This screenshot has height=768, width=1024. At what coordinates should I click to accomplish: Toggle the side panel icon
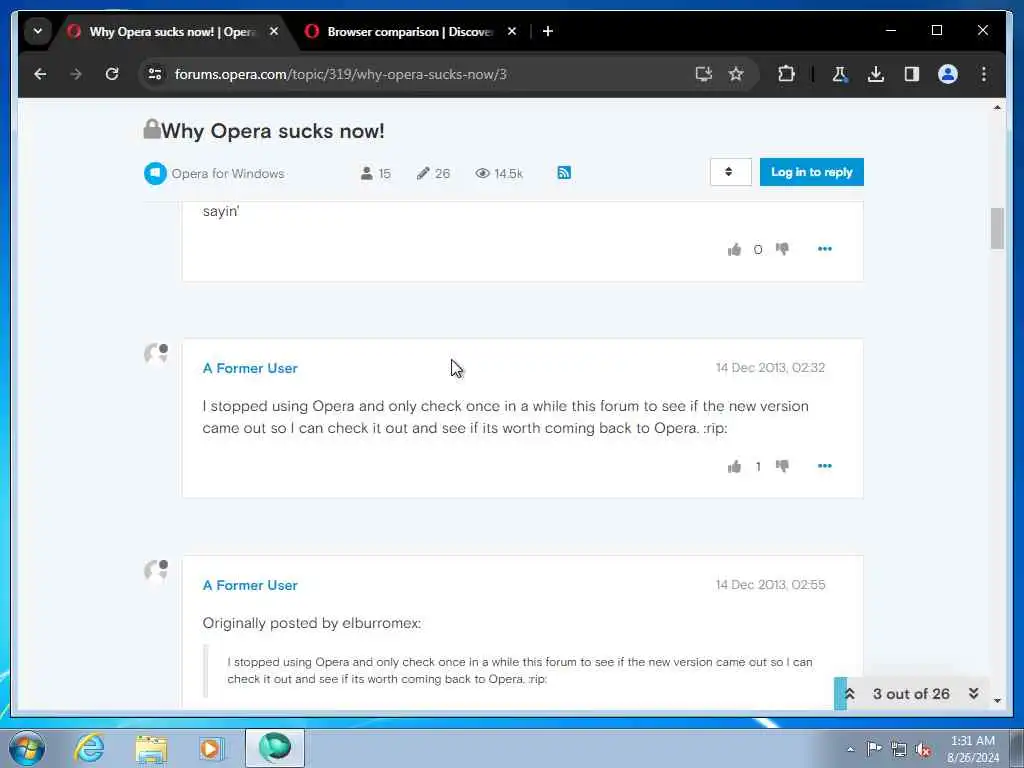(912, 74)
